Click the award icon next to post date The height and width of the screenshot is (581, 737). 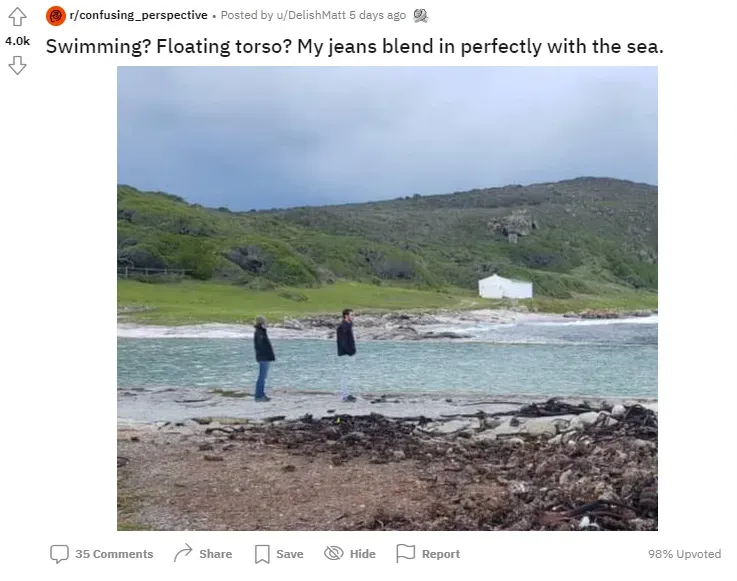pos(420,16)
